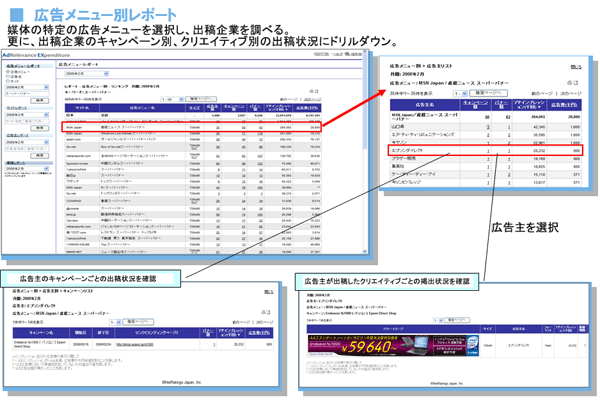The image size is (600, 409).
Task: Click the nikkansports.com row with 全VIEWページ rotation
Action: click(x=193, y=156)
